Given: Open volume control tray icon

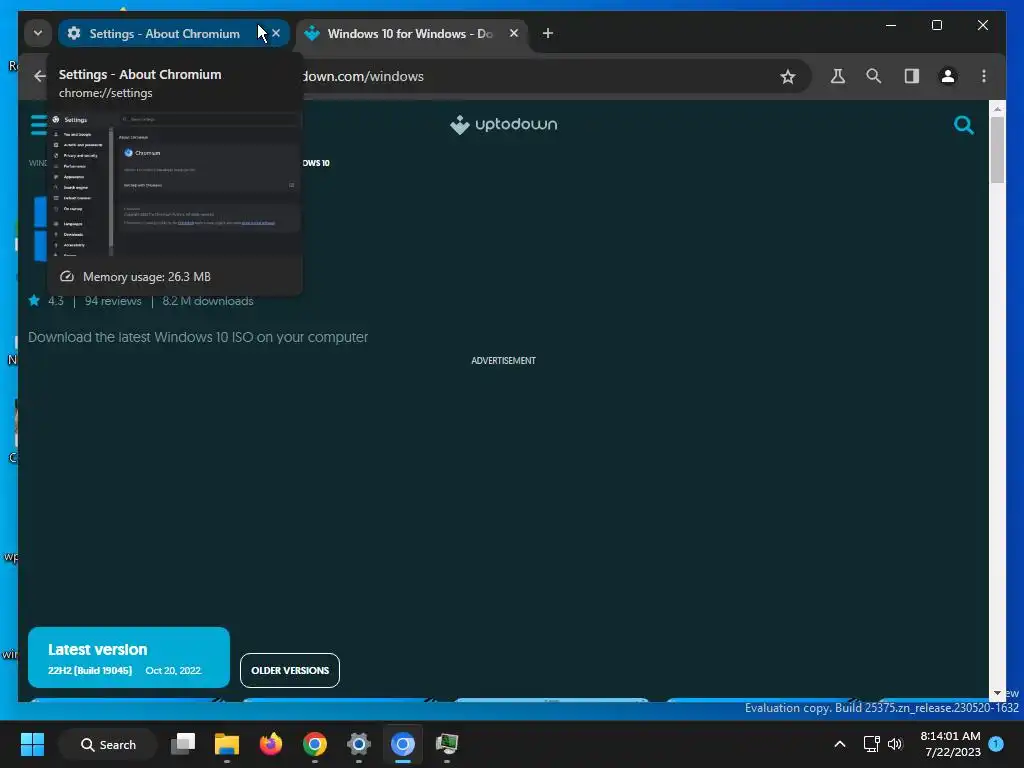Looking at the screenshot, I should (895, 744).
